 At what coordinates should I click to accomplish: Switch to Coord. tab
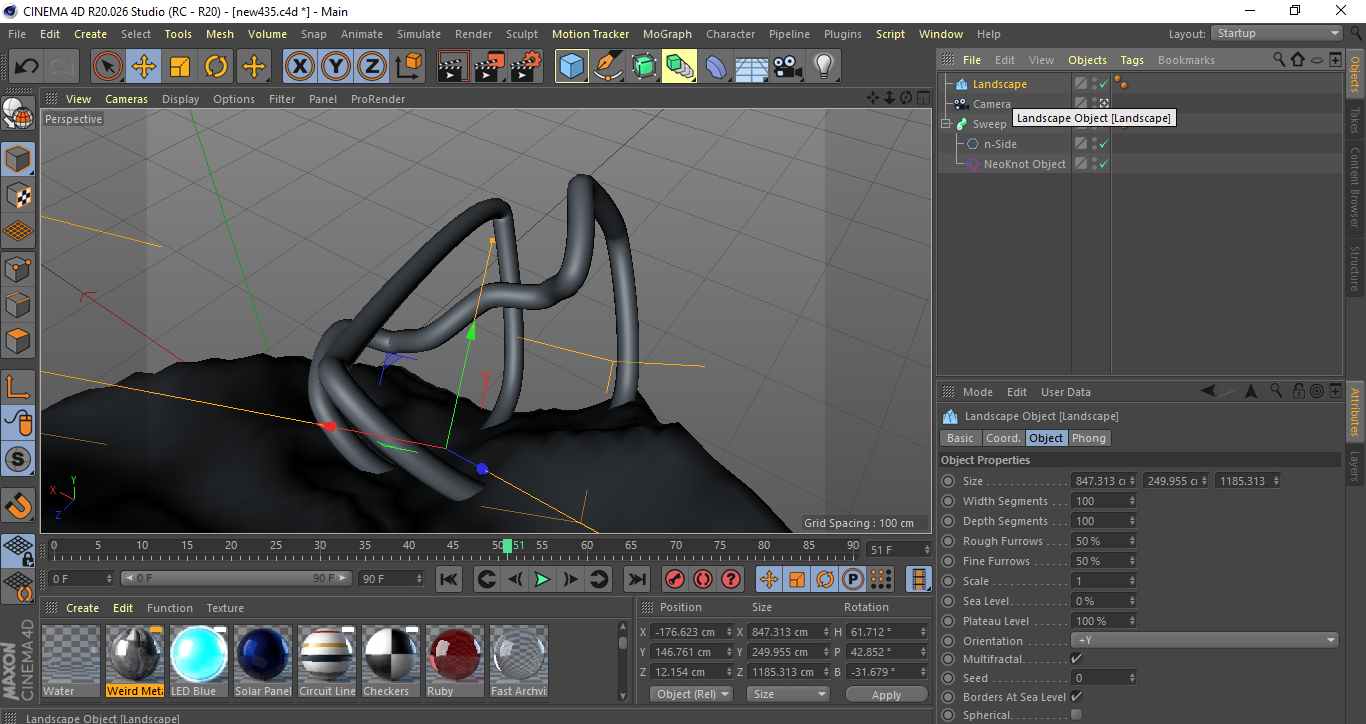coord(1003,438)
